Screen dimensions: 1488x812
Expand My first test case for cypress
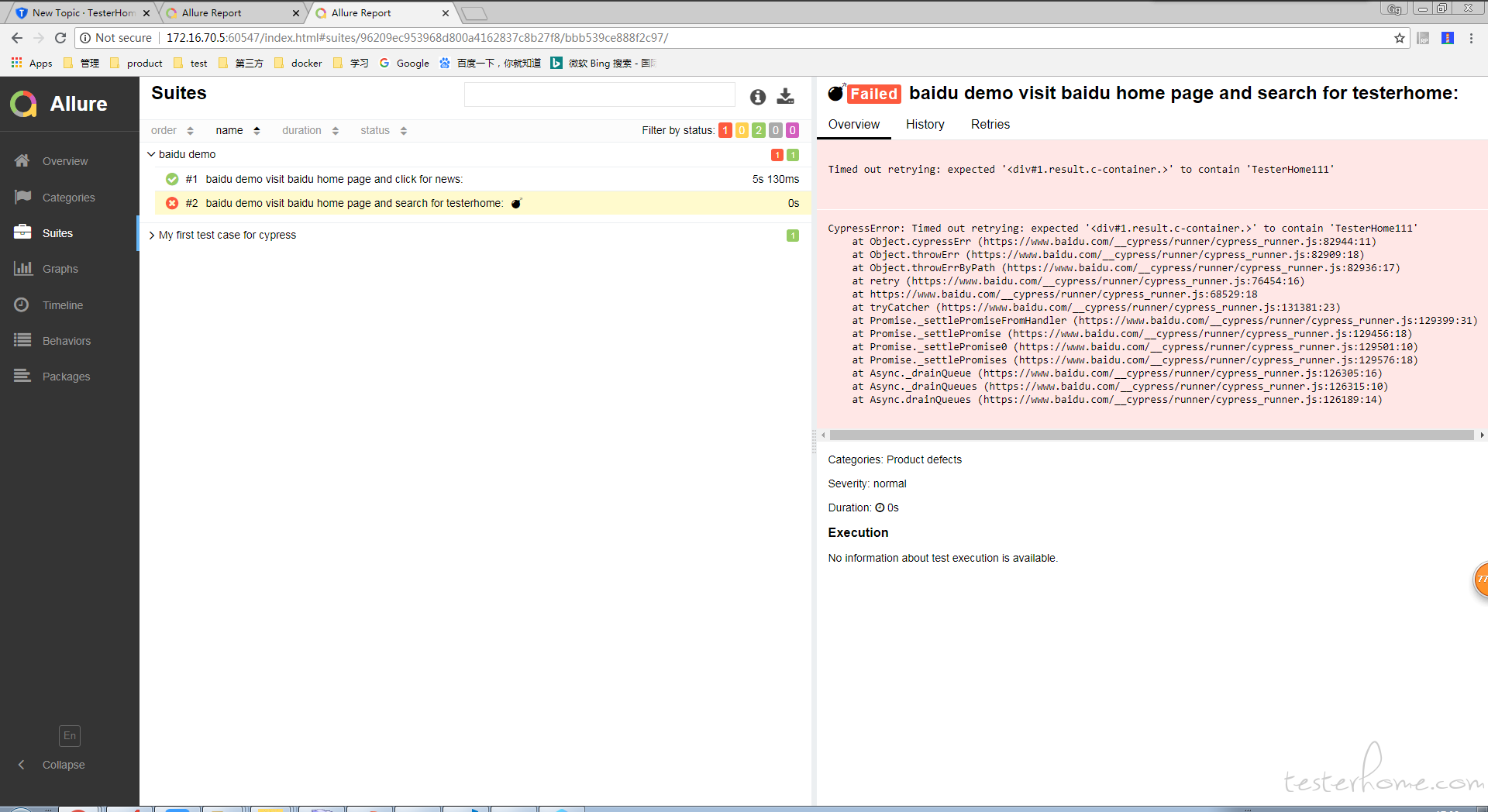click(152, 236)
